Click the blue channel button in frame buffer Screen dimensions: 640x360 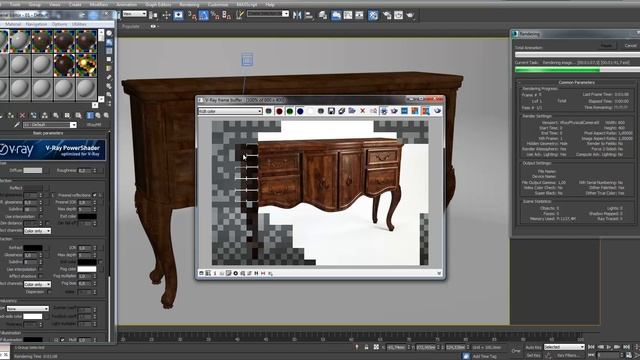(x=300, y=111)
